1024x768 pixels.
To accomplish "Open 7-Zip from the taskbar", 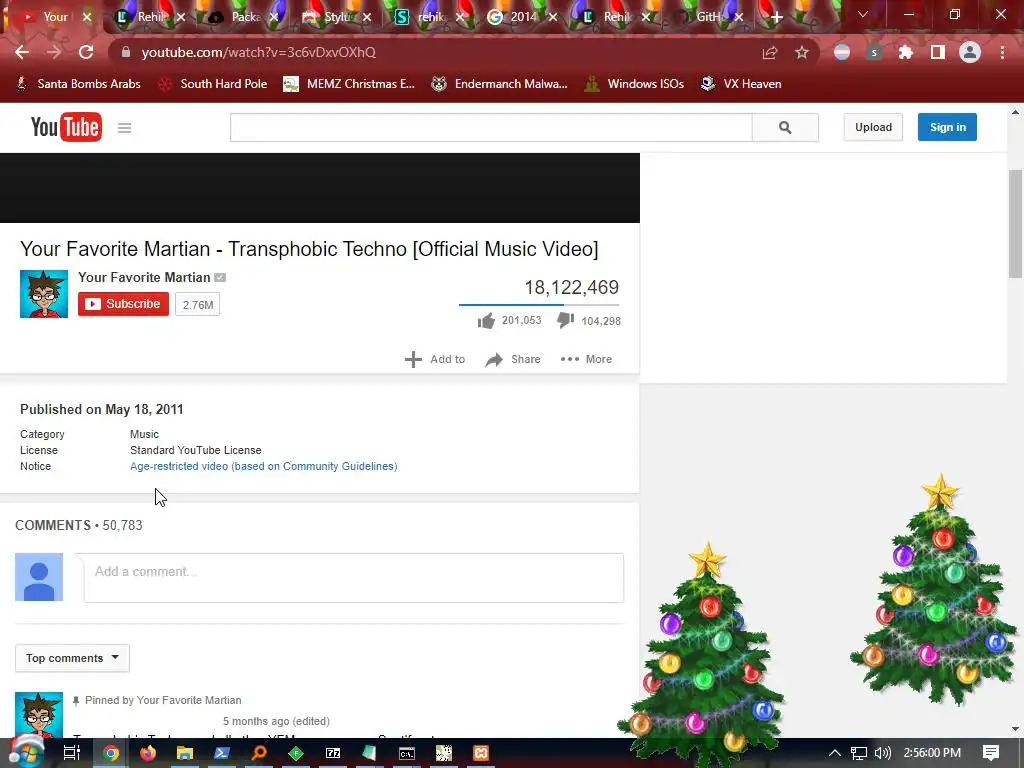I will pyautogui.click(x=333, y=753).
